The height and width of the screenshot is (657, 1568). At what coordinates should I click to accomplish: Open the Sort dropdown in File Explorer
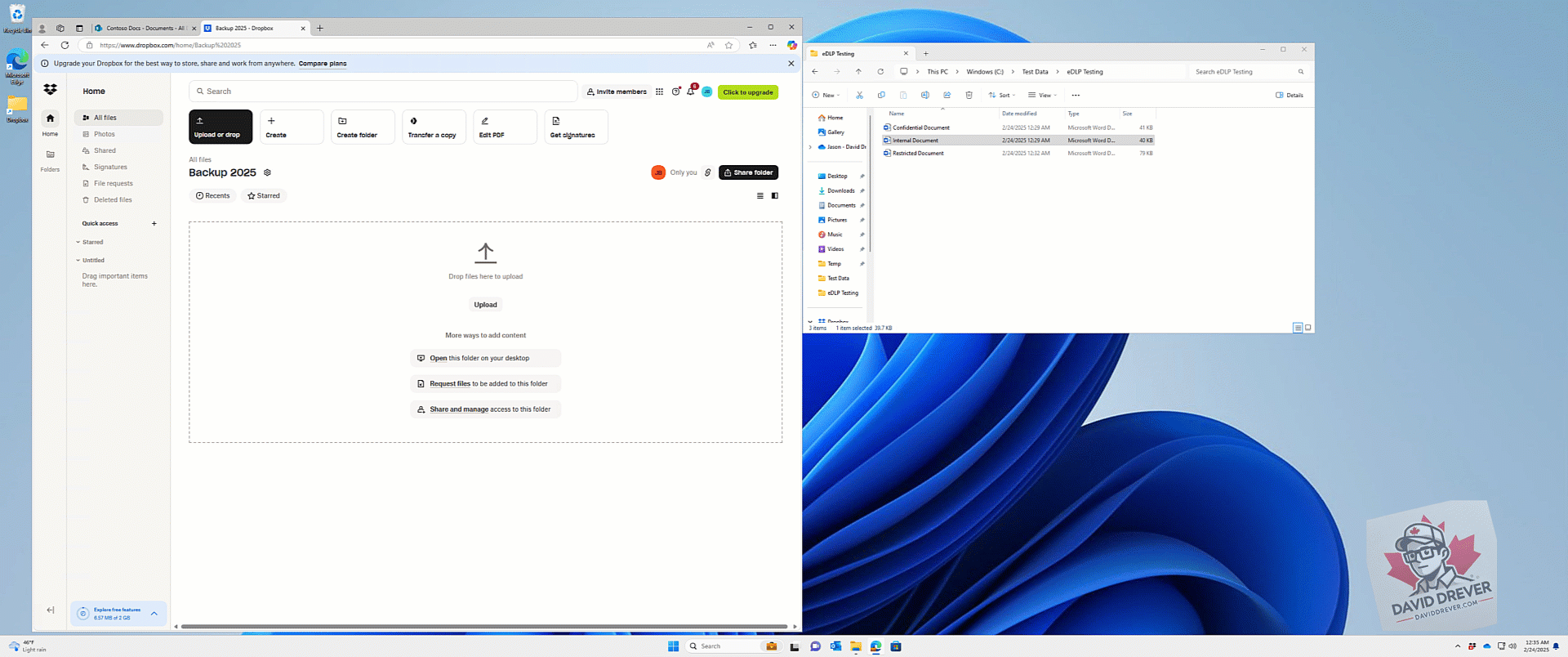click(1002, 95)
